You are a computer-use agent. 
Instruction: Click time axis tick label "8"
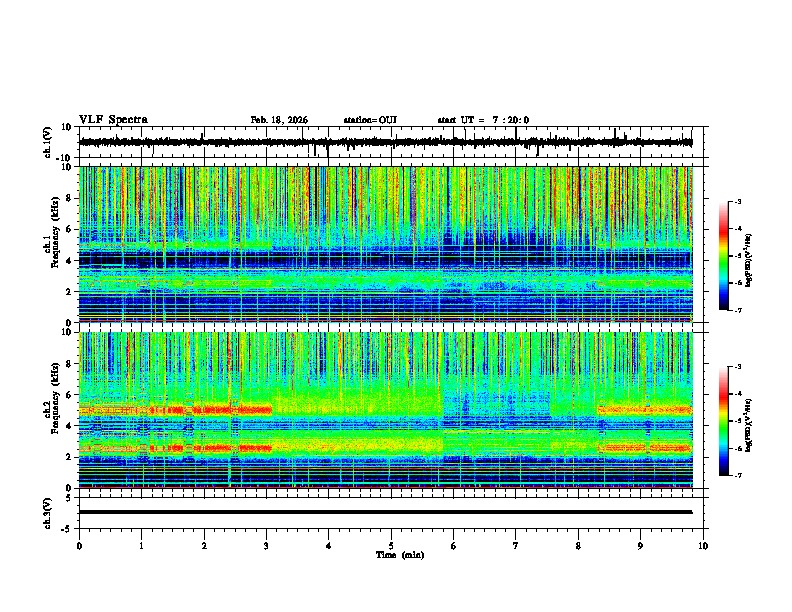[x=578, y=546]
